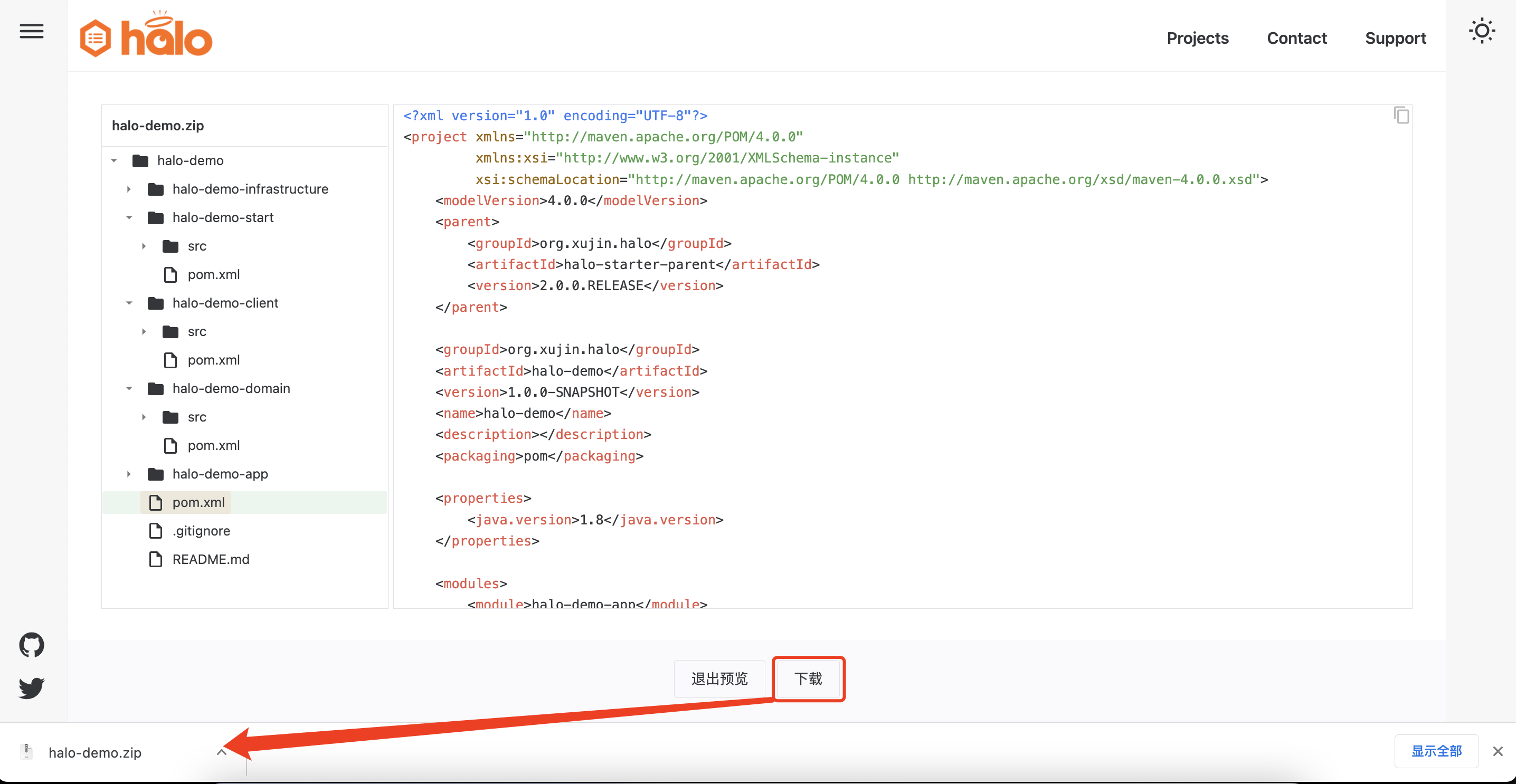Expand src under halo-demo-start
This screenshot has width=1516, height=784.
click(x=144, y=246)
